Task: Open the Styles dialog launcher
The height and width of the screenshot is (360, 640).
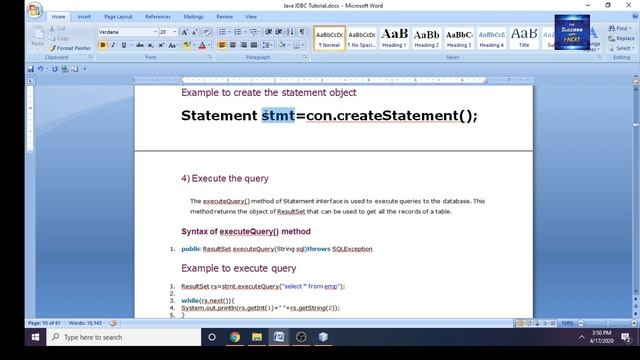Action: tap(599, 58)
